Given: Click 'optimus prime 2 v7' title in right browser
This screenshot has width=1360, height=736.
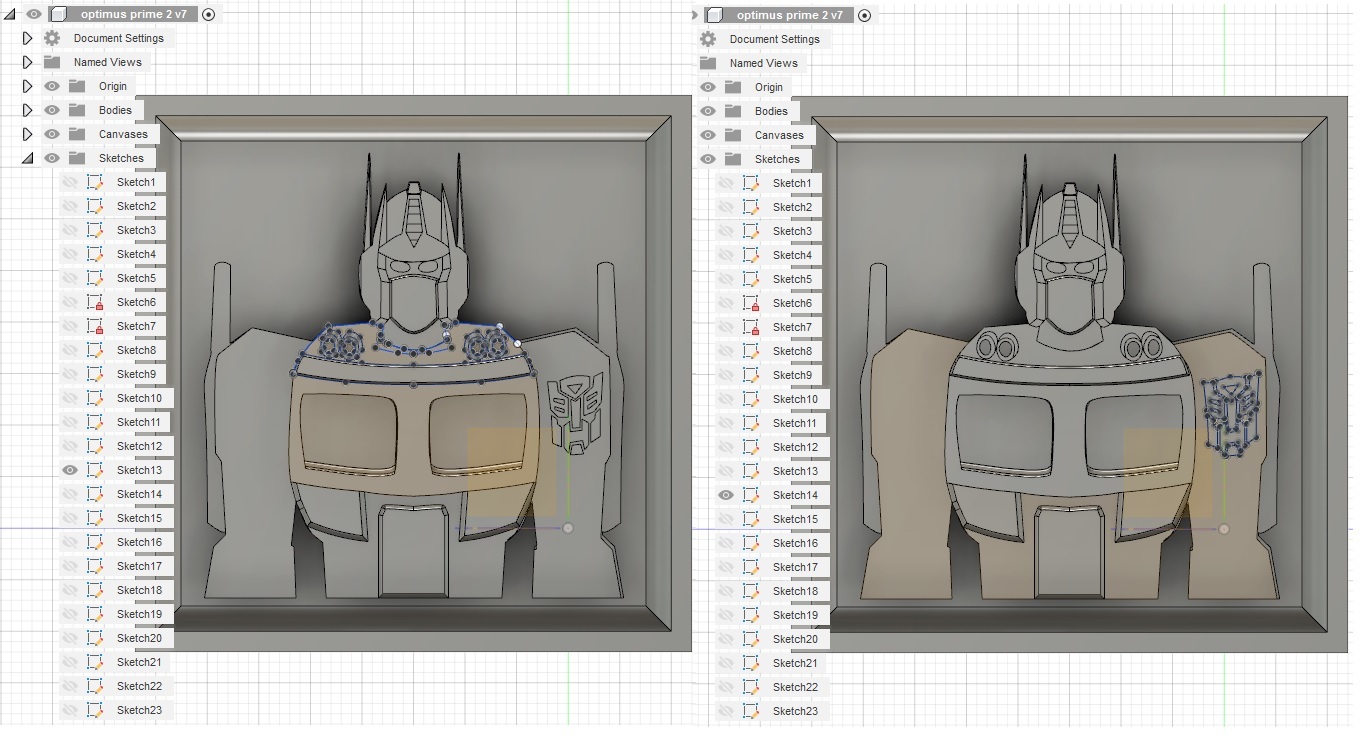Looking at the screenshot, I should point(789,16).
